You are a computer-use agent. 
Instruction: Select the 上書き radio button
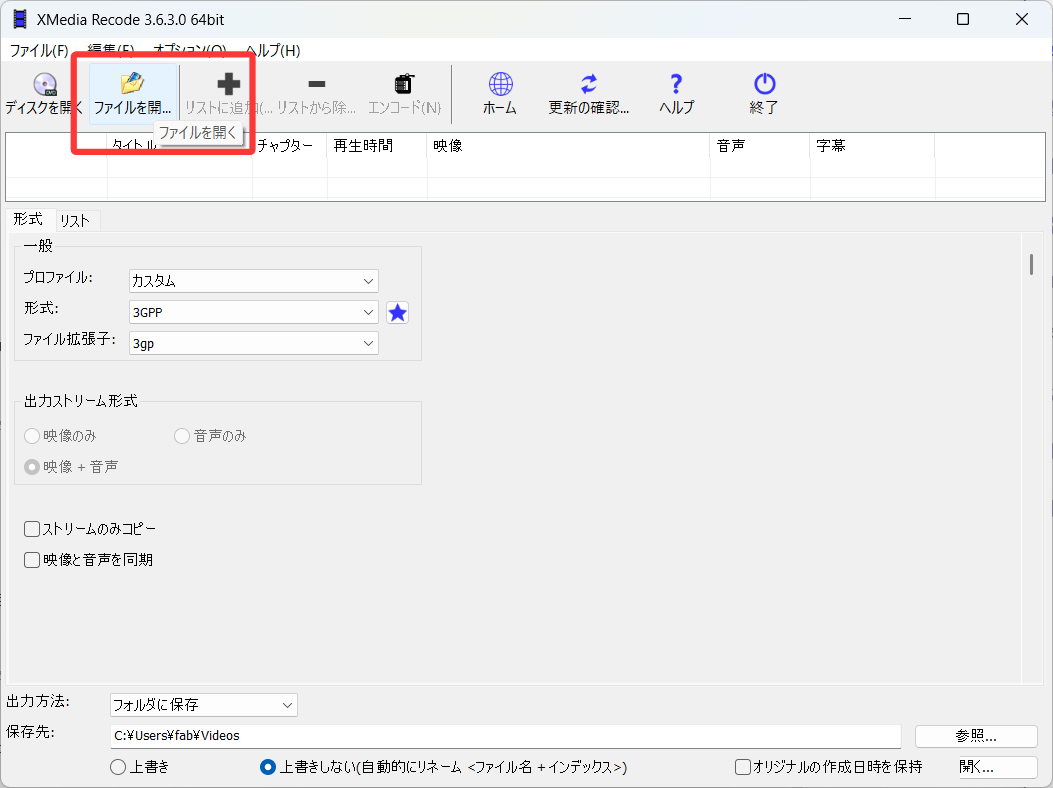coord(118,767)
